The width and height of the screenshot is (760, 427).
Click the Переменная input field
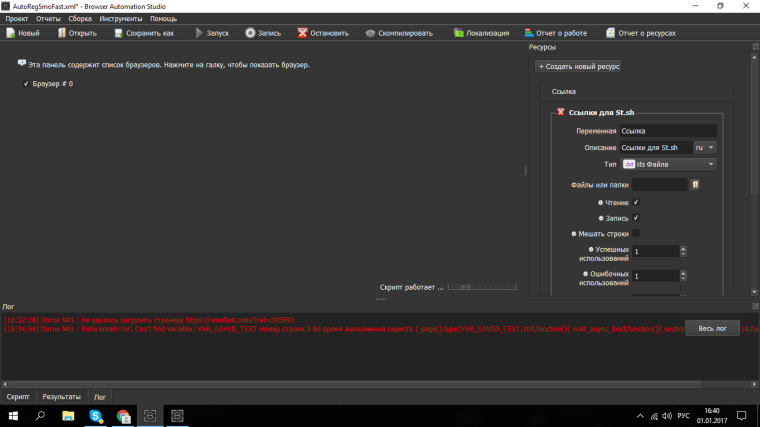click(667, 131)
